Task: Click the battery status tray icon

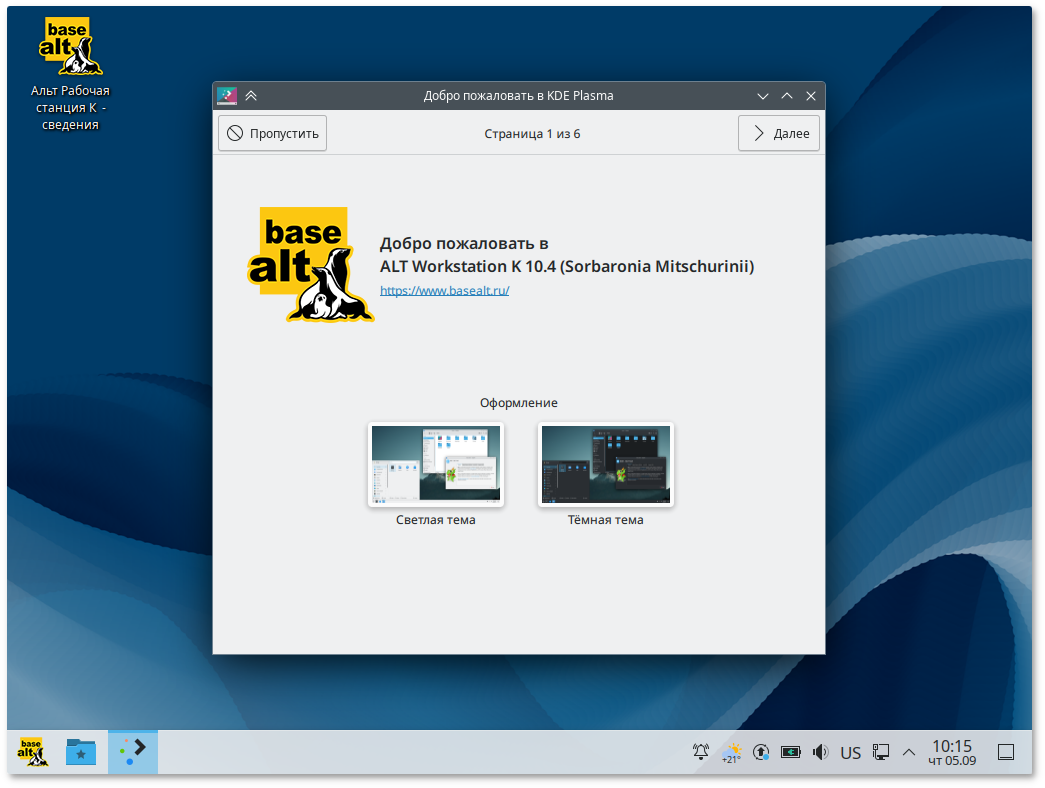Action: coord(791,752)
